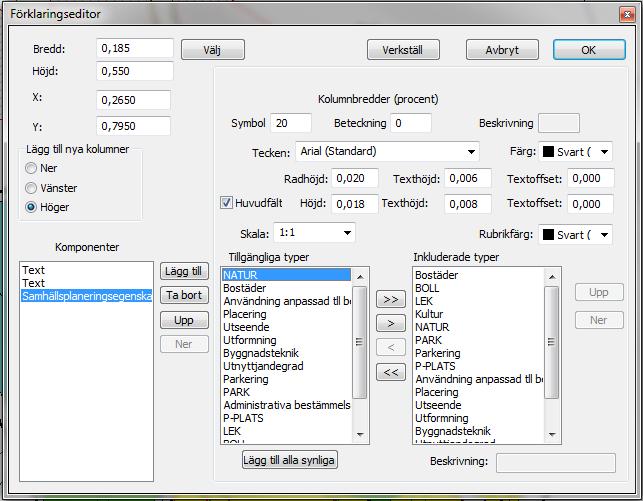Click the Huvudfält row Textoffset field

tap(591, 204)
